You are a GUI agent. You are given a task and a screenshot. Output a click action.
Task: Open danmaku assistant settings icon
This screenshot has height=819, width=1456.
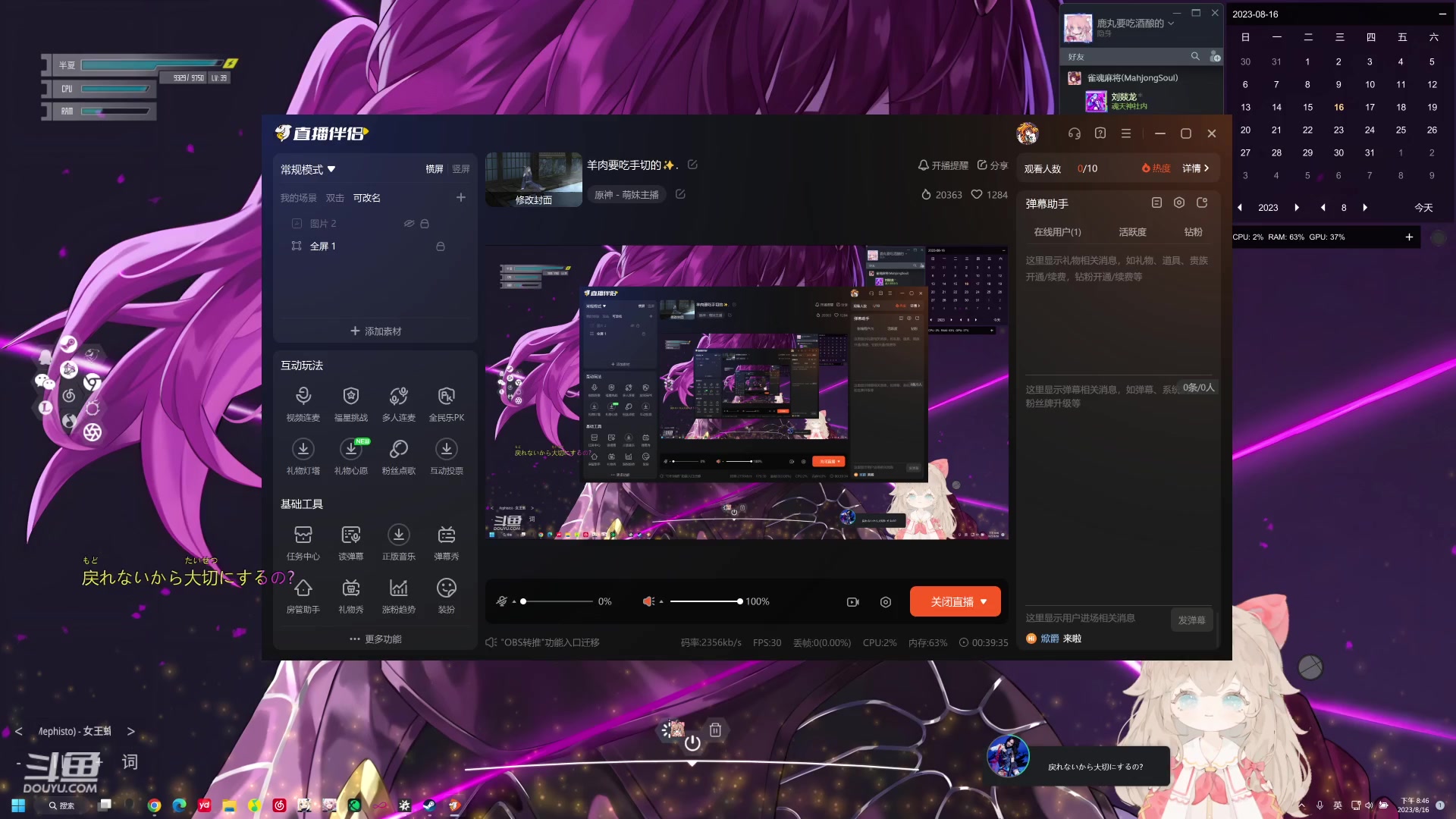[1179, 202]
